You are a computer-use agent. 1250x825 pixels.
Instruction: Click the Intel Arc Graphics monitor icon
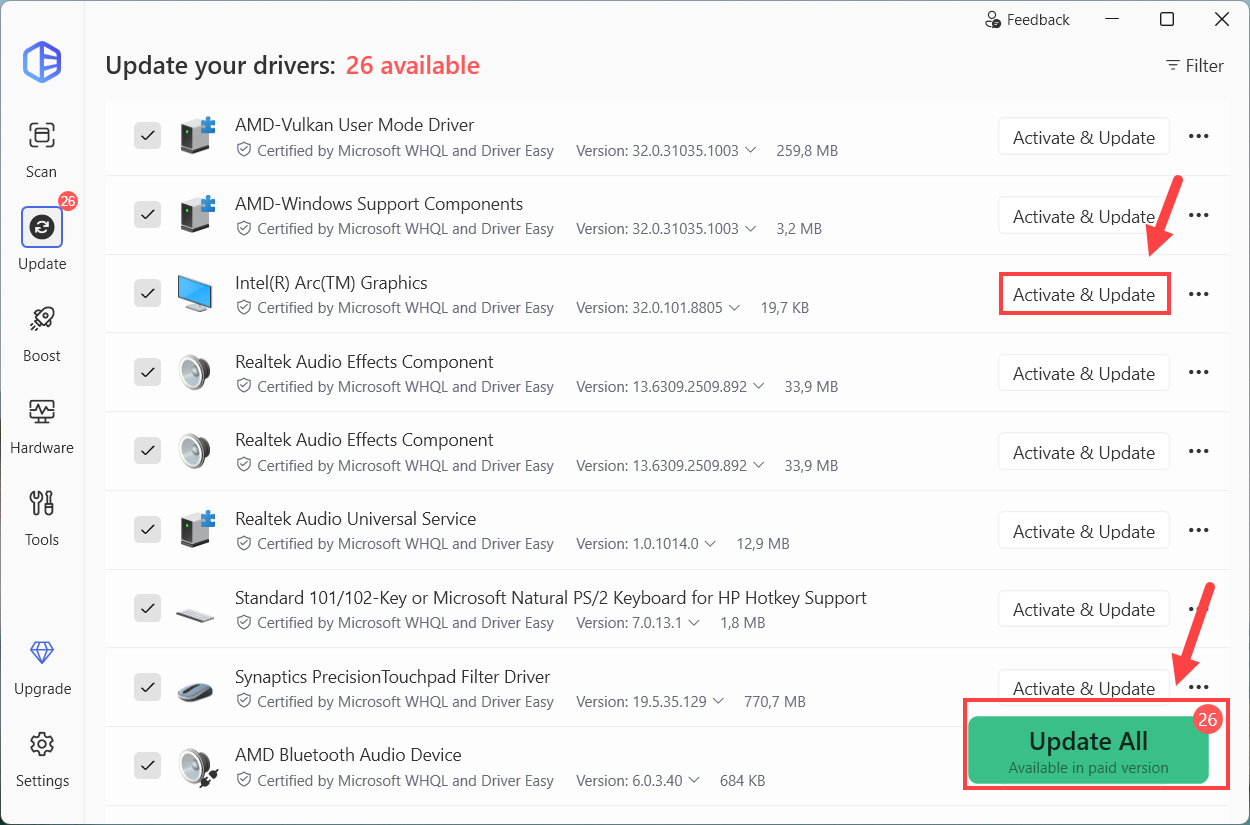(195, 294)
